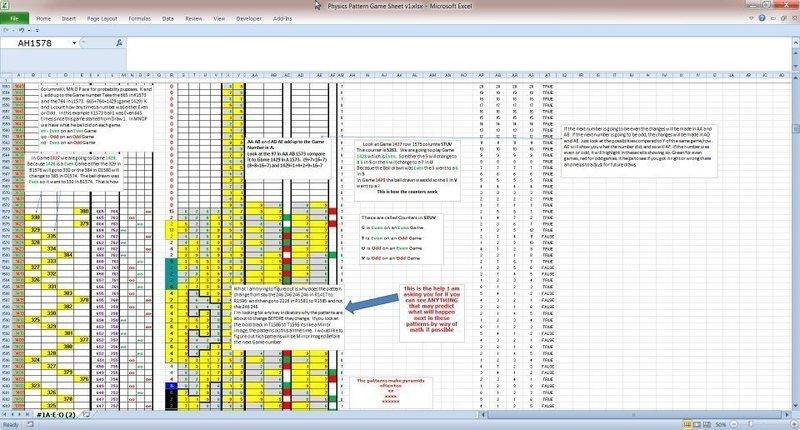Image resolution: width=800 pixels, height=430 pixels.
Task: Click the zoom in plus button
Action: (x=793, y=424)
